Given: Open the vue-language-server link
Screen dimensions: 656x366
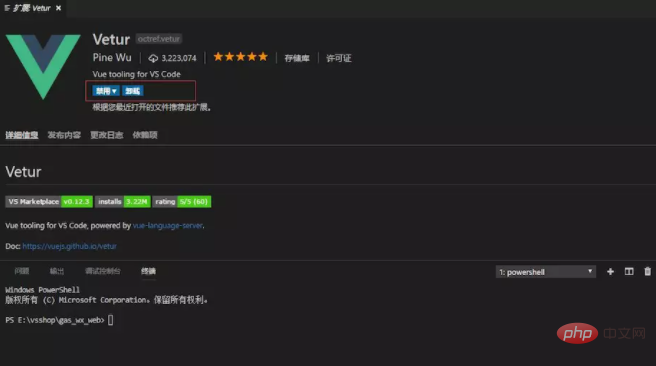Looking at the screenshot, I should pyautogui.click(x=168, y=225).
